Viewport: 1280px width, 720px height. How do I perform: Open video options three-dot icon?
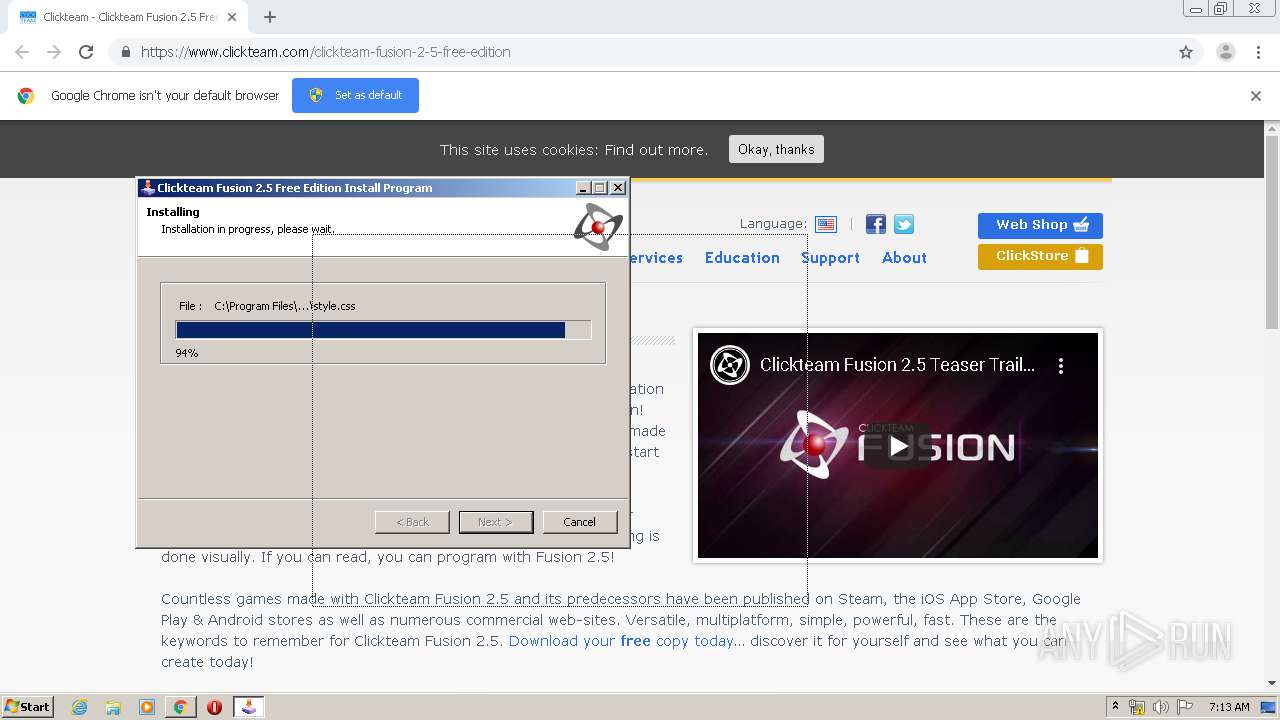1061,366
